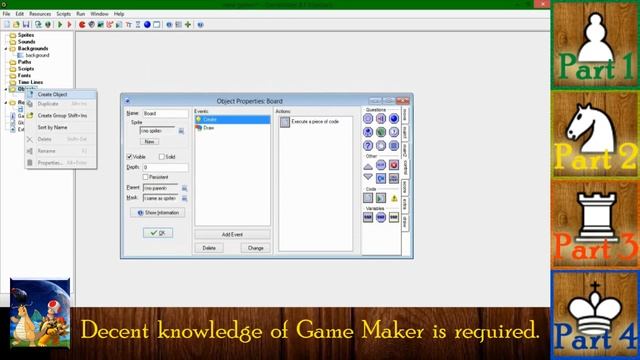Click the New sprite button
The width and height of the screenshot is (640, 360).
click(149, 142)
